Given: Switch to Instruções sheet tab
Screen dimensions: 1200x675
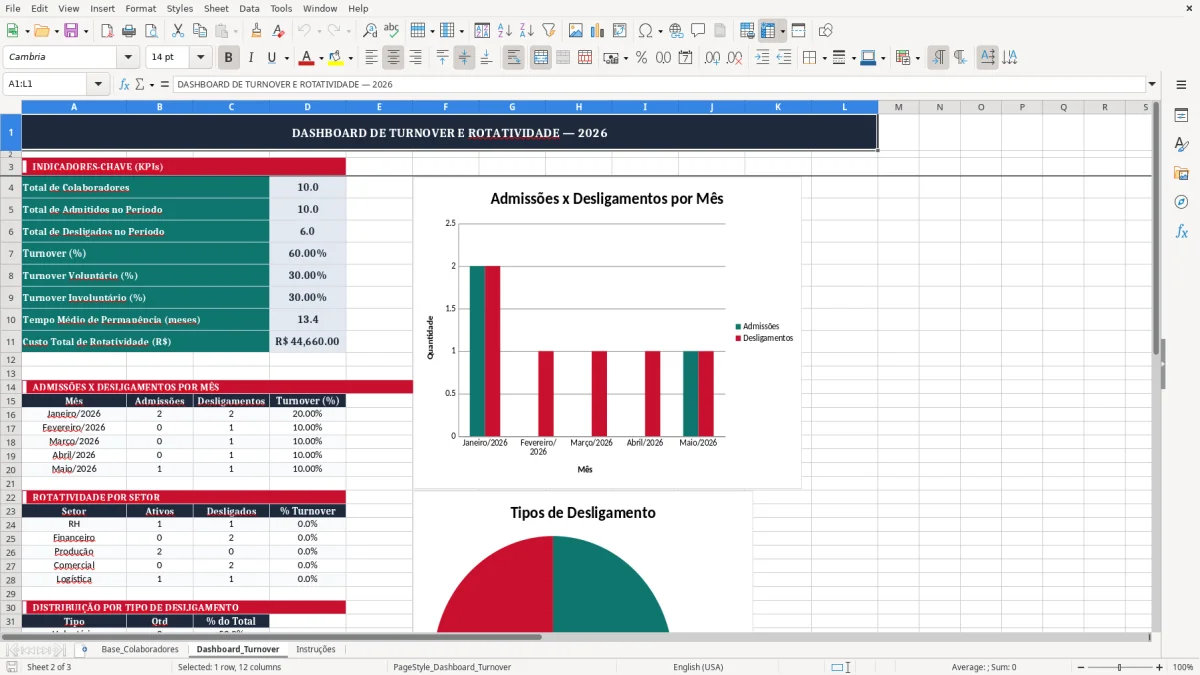Looking at the screenshot, I should [x=316, y=649].
